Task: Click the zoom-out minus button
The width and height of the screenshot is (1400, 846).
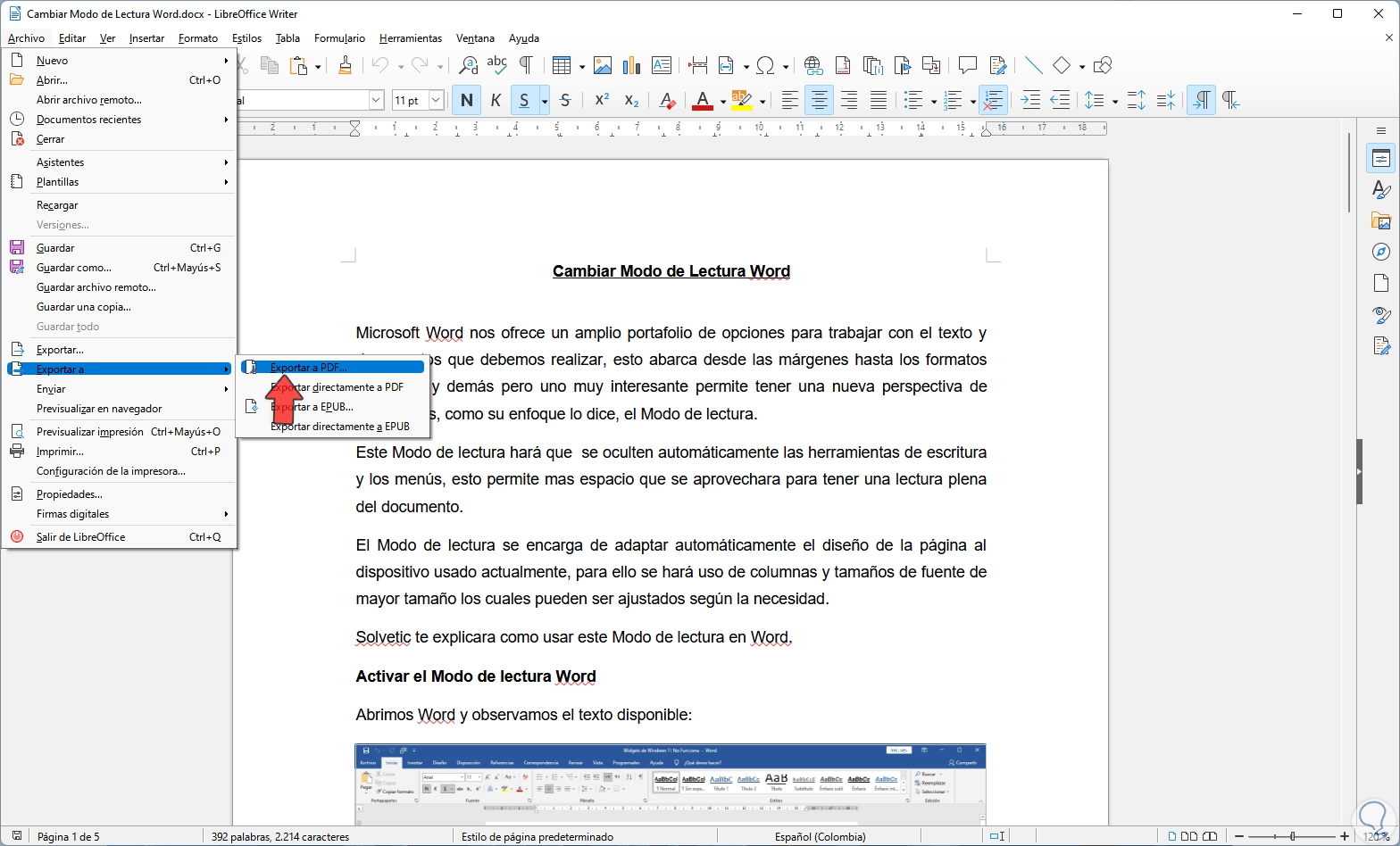Action: pos(1241,836)
